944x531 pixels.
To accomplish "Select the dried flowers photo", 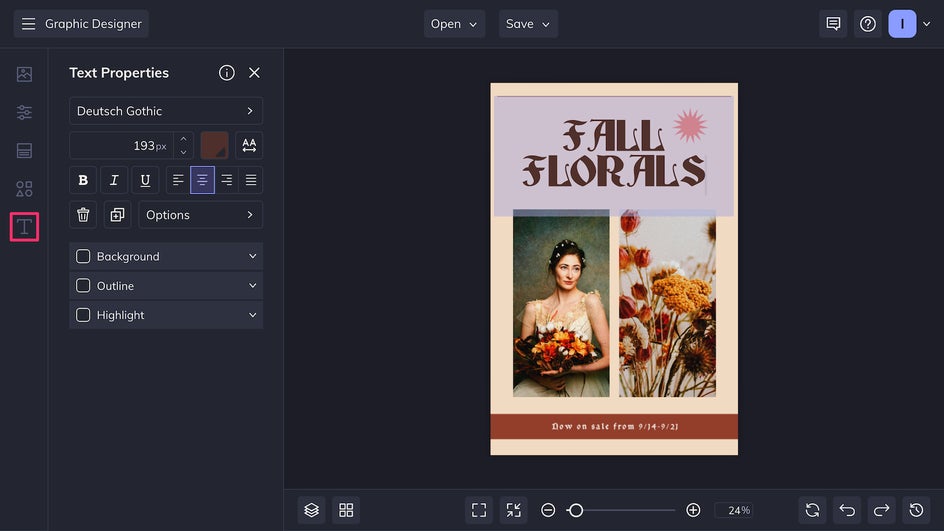I will pyautogui.click(x=668, y=303).
